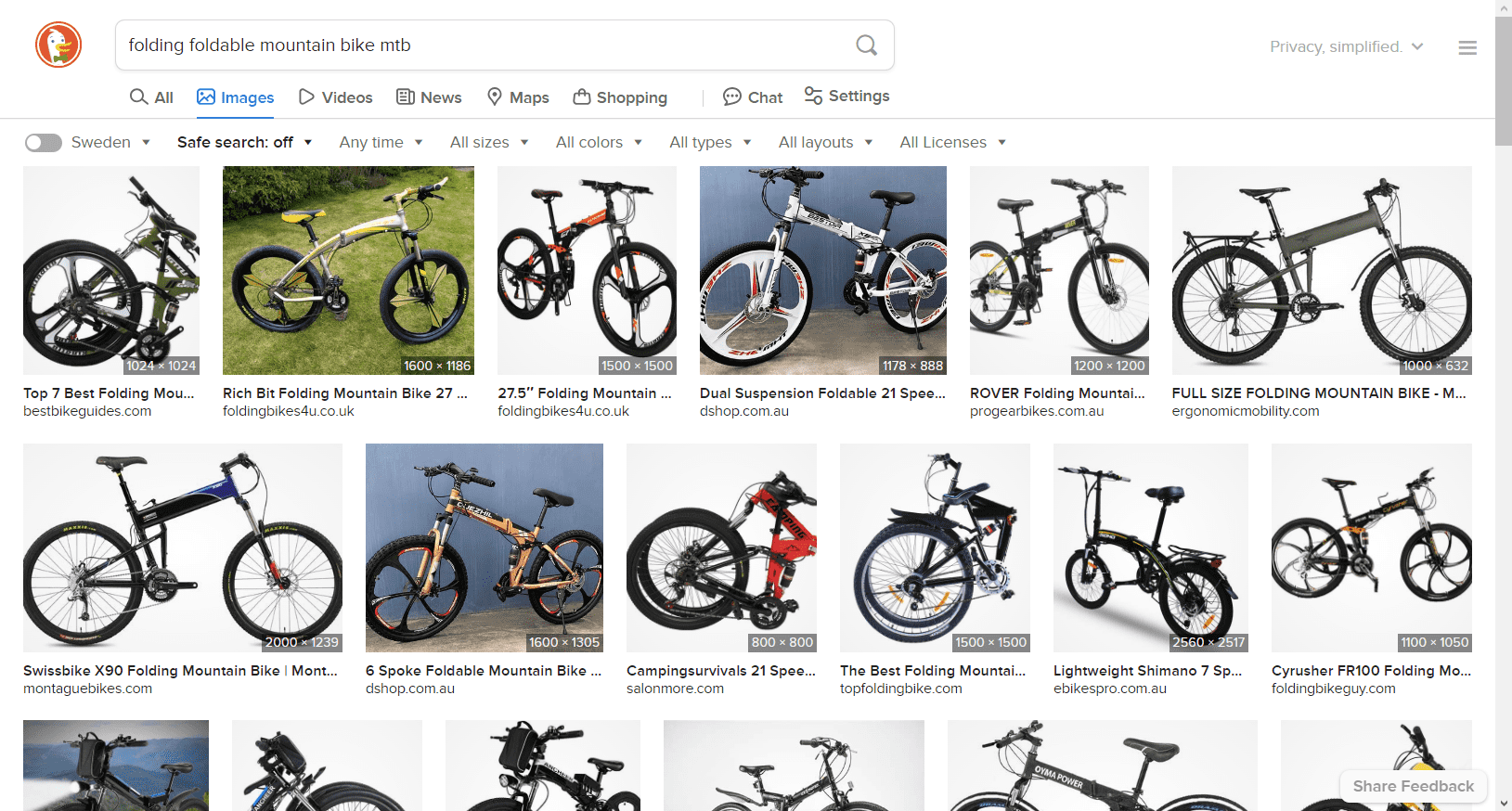Open search Settings

pyautogui.click(x=846, y=97)
